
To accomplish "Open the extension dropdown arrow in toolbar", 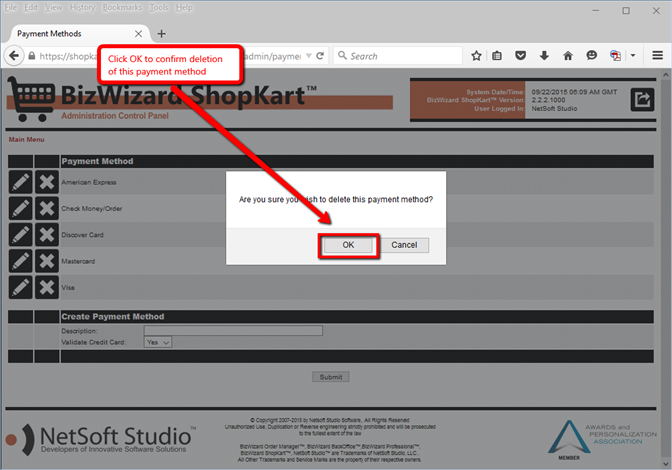I will click(x=633, y=56).
